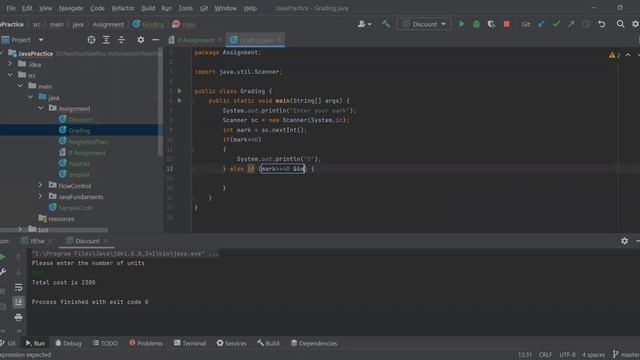
Task: Expand all nodes in Project panel
Action: (106, 40)
